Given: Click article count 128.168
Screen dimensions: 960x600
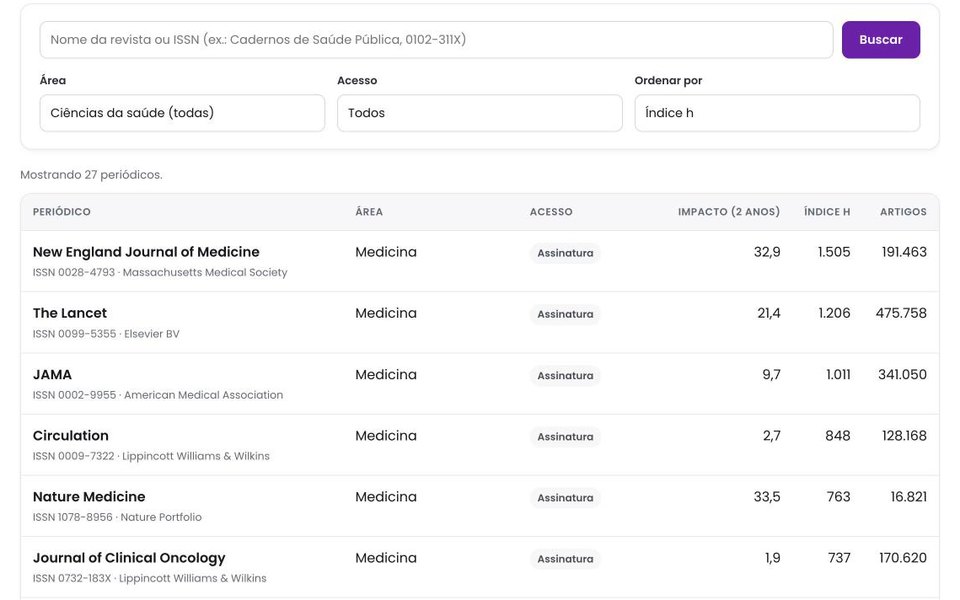Looking at the screenshot, I should click(x=904, y=435).
